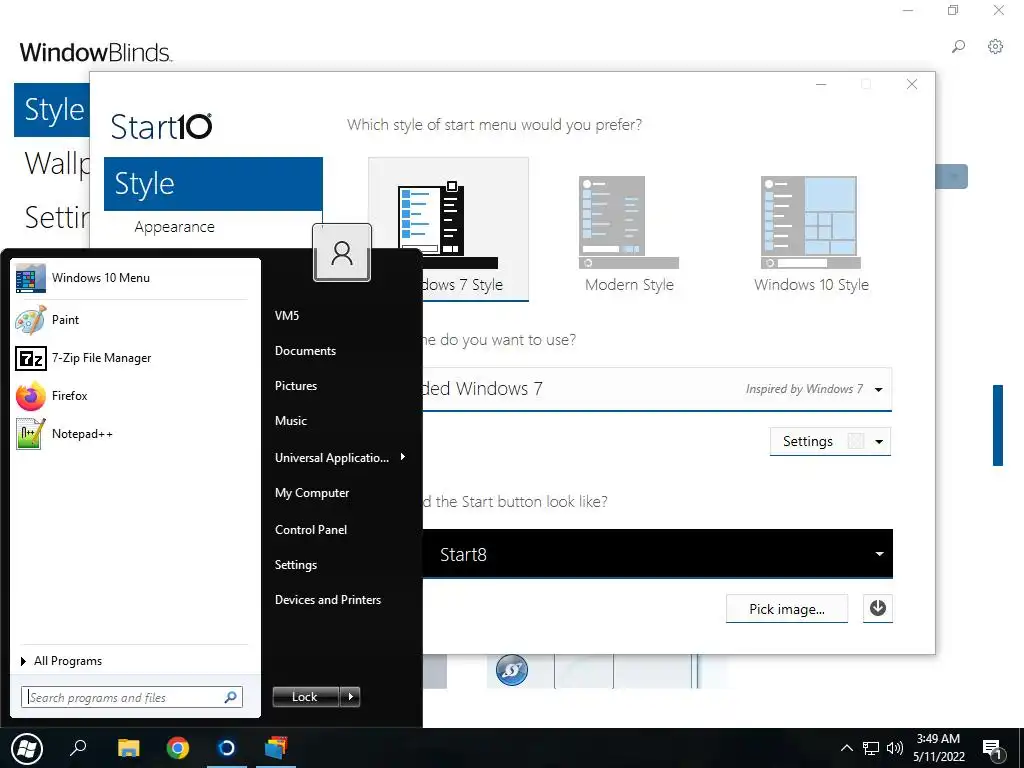
Task: Expand the Settings dropdown arrow
Action: (879, 442)
